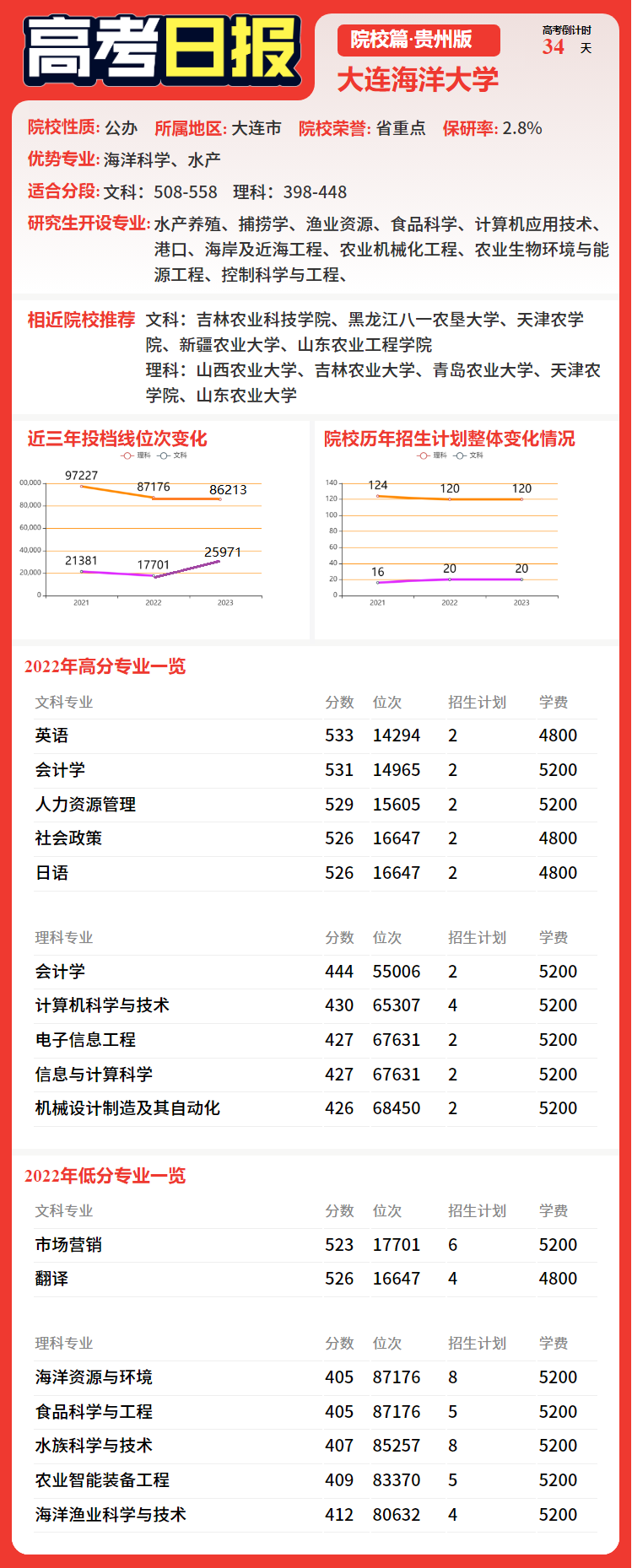
Task: Click rank 85257 for 水族科学与技术
Action: pyautogui.click(x=397, y=1446)
